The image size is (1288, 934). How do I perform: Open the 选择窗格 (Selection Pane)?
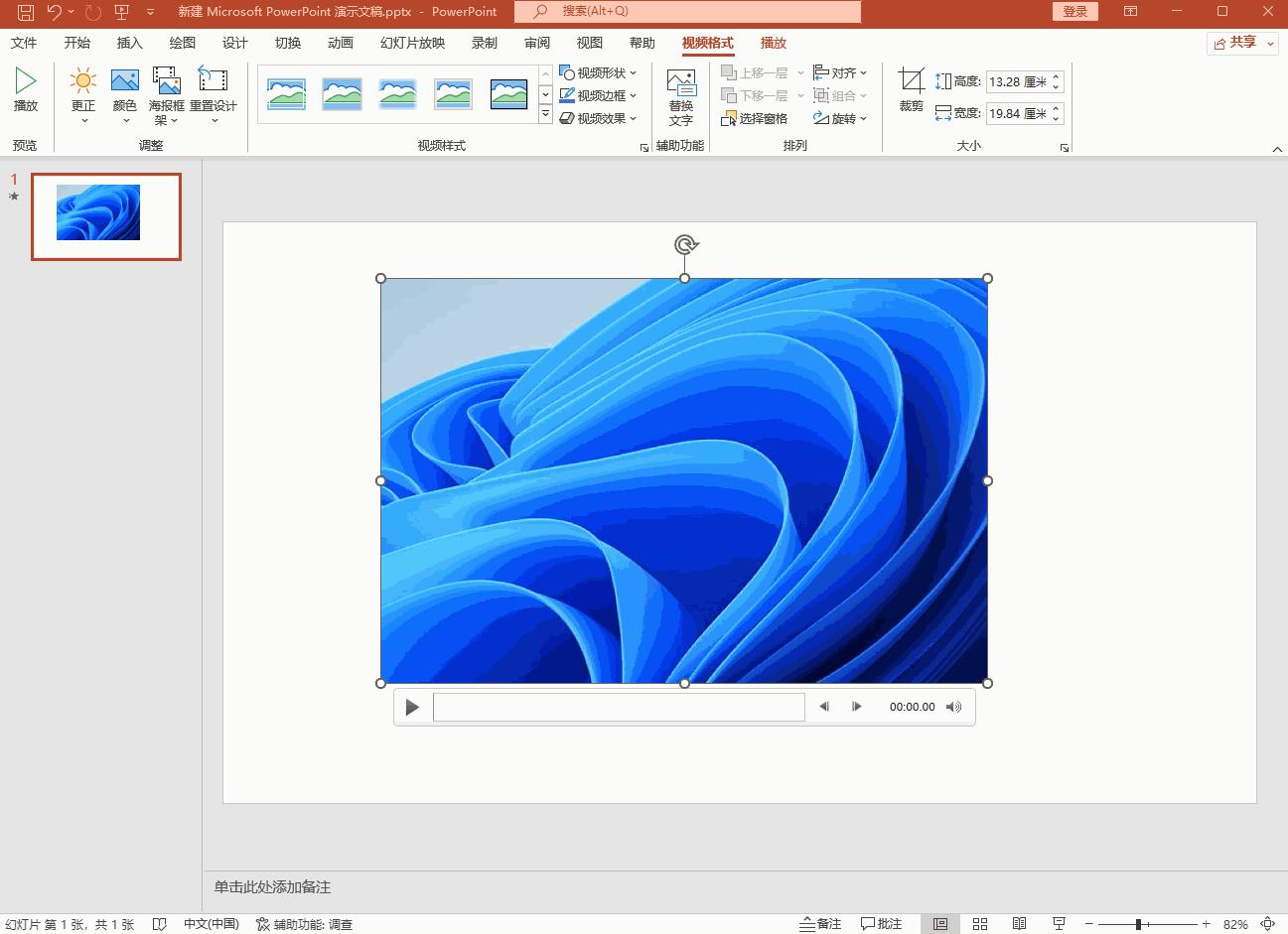click(755, 119)
